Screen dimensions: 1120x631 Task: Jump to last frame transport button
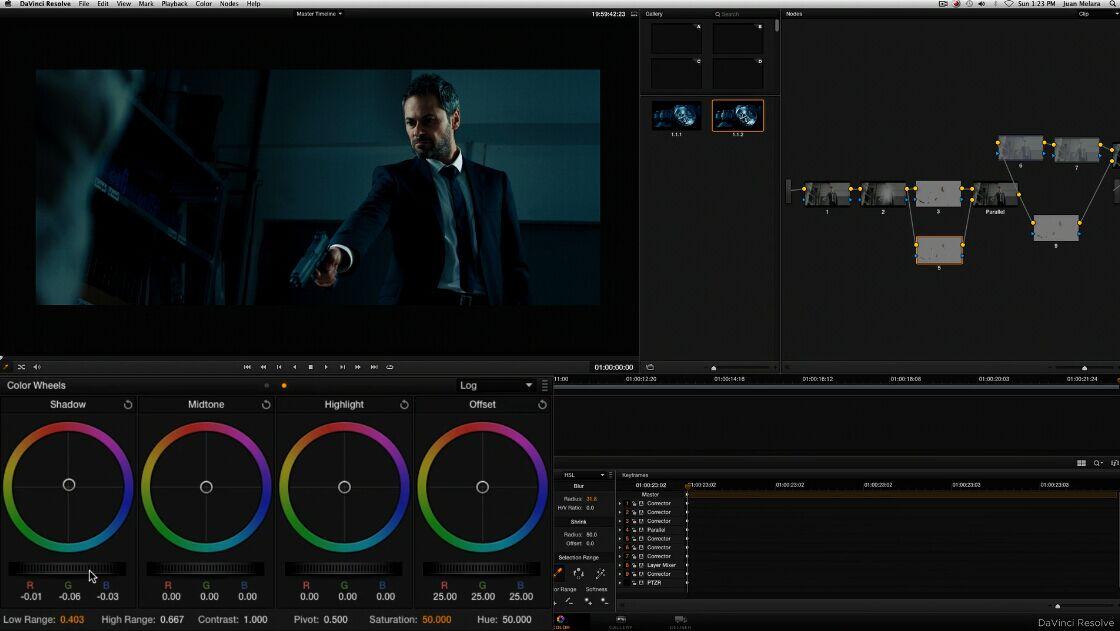374,367
